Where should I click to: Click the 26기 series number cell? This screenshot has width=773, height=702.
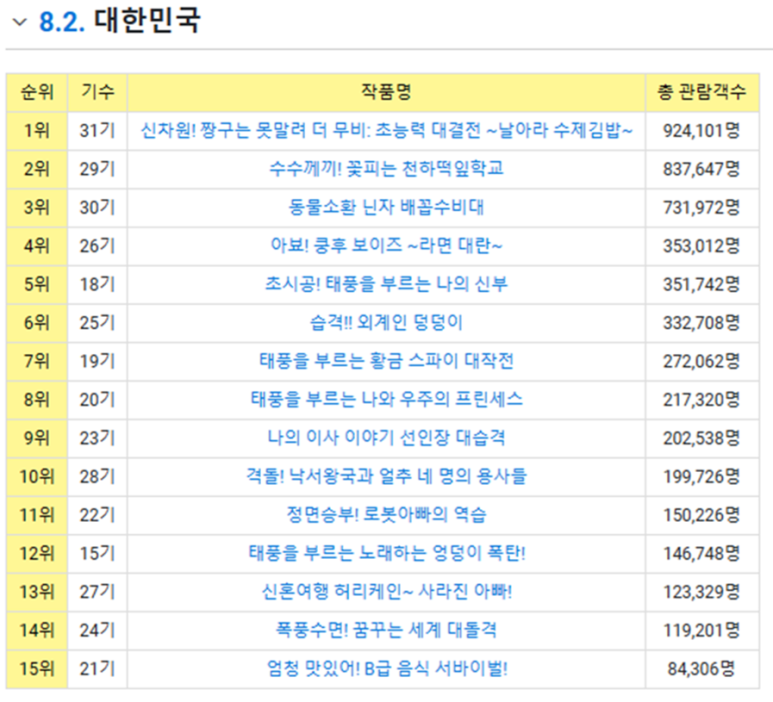click(x=97, y=246)
